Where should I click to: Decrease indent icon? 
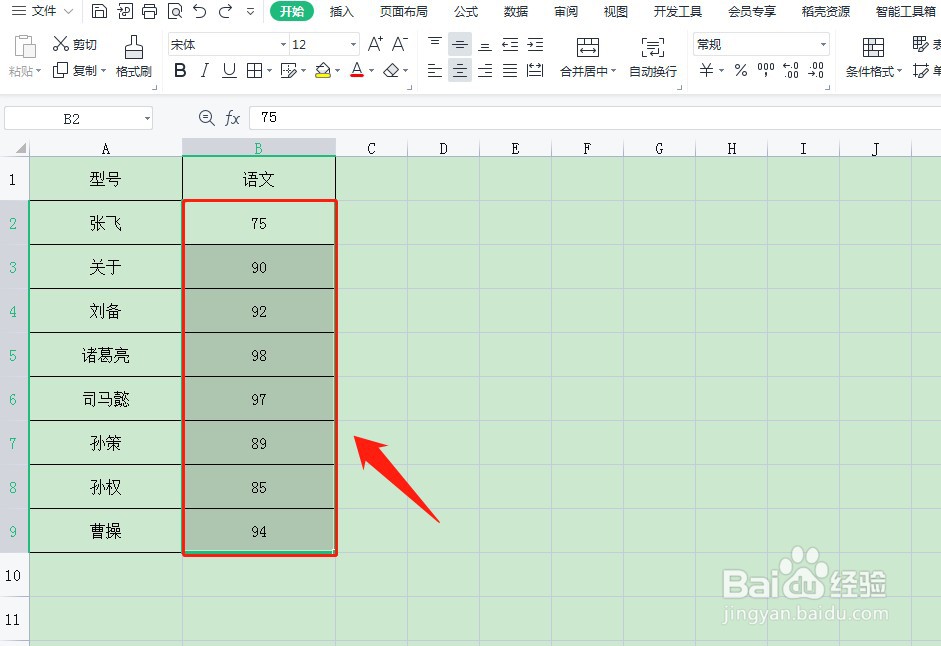tap(510, 44)
